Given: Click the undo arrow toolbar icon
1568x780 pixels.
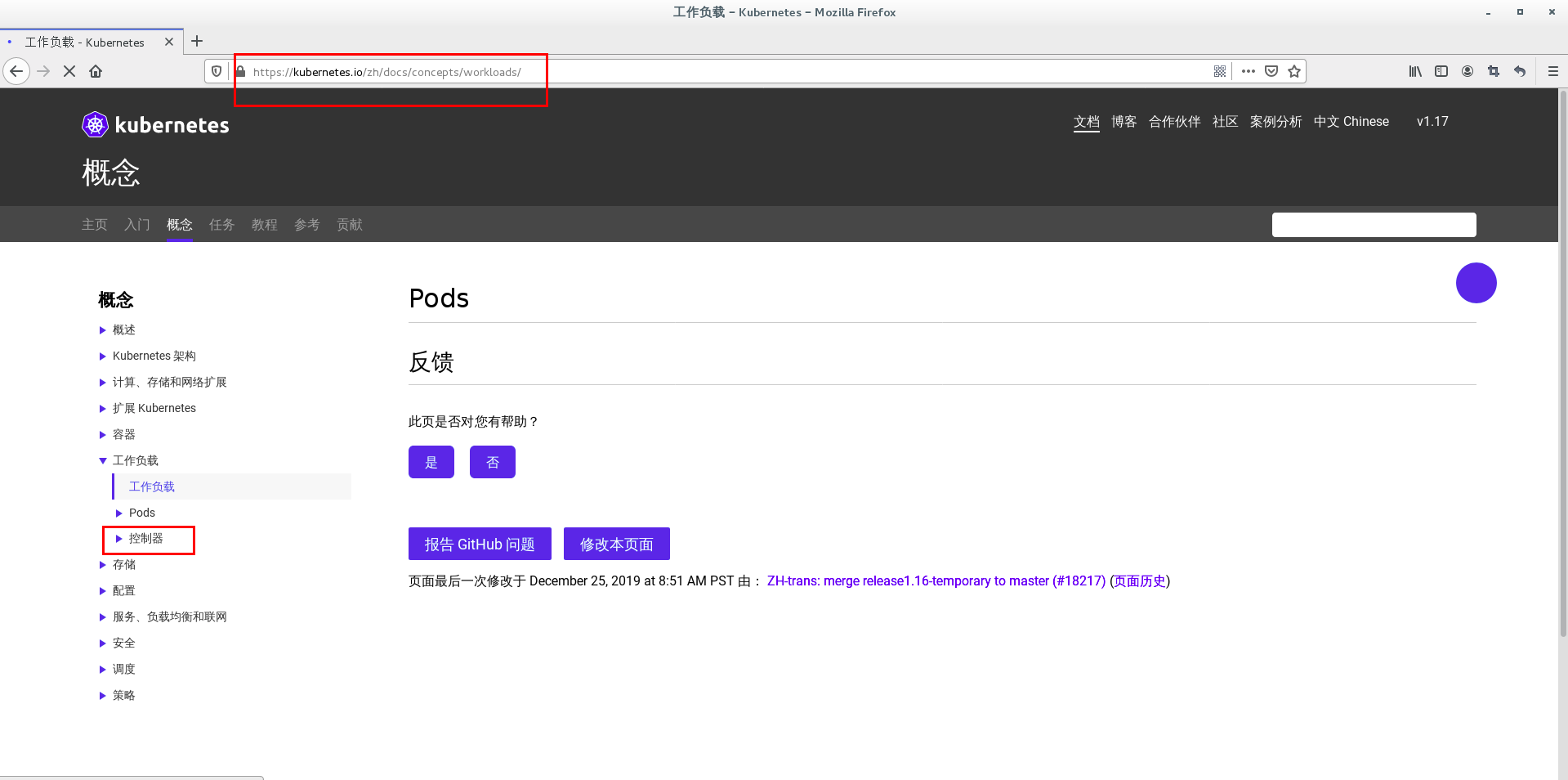Looking at the screenshot, I should coord(1520,71).
